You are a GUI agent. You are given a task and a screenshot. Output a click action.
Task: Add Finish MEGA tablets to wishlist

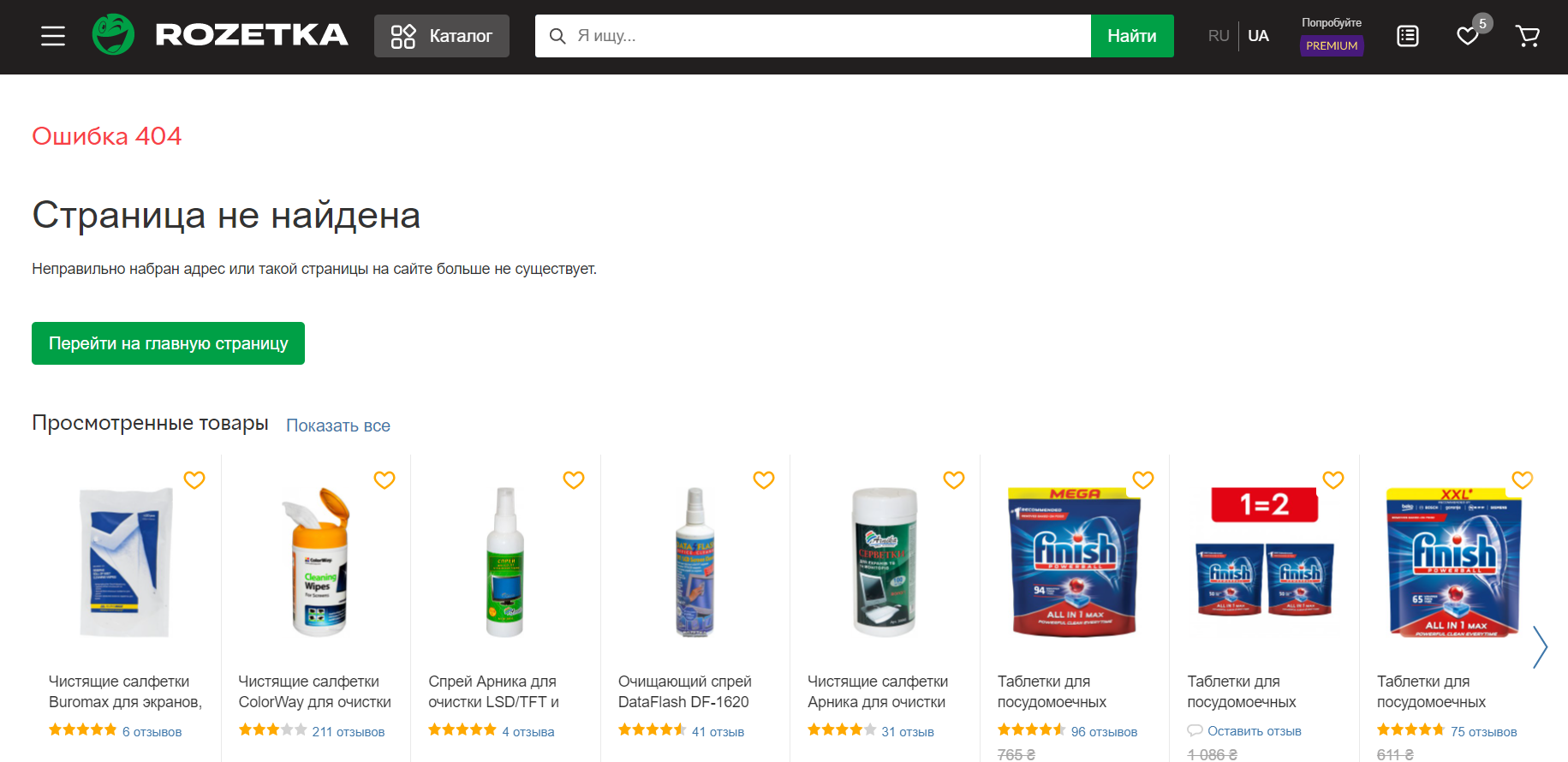pos(1143,480)
